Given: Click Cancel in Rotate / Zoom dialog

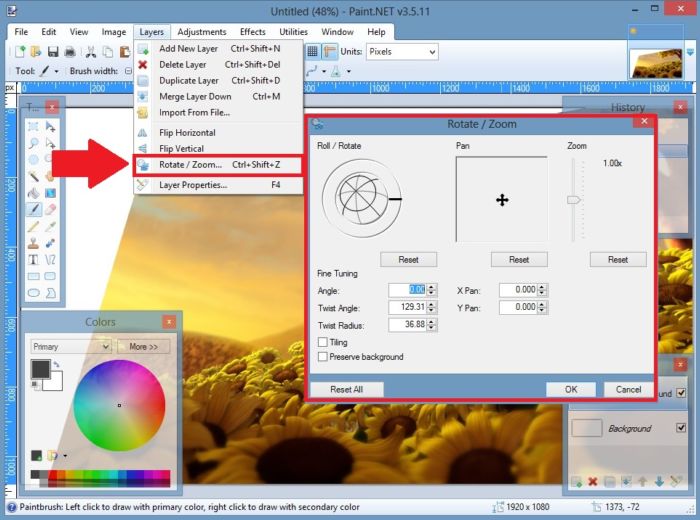Looking at the screenshot, I should [628, 390].
